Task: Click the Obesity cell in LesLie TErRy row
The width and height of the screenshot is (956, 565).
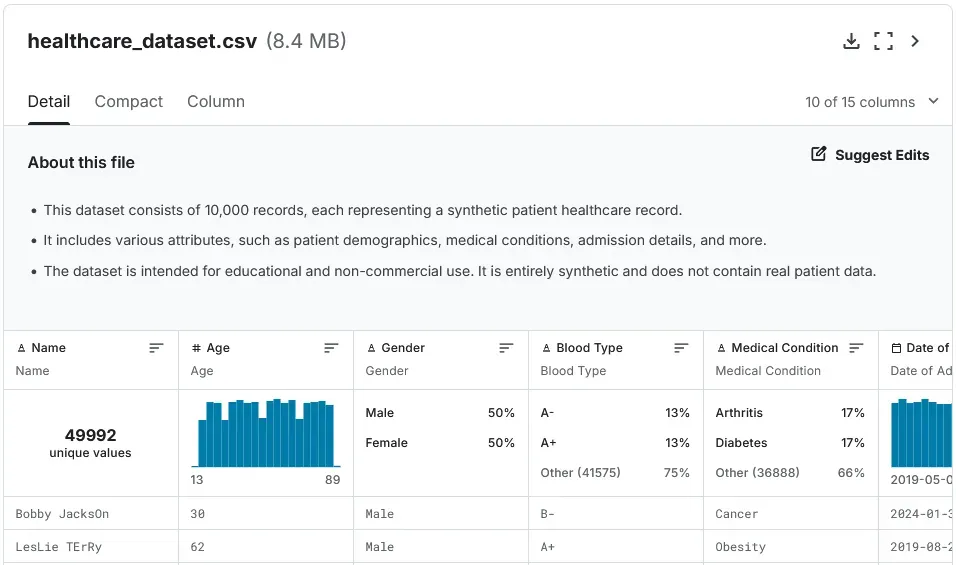Action: [740, 547]
